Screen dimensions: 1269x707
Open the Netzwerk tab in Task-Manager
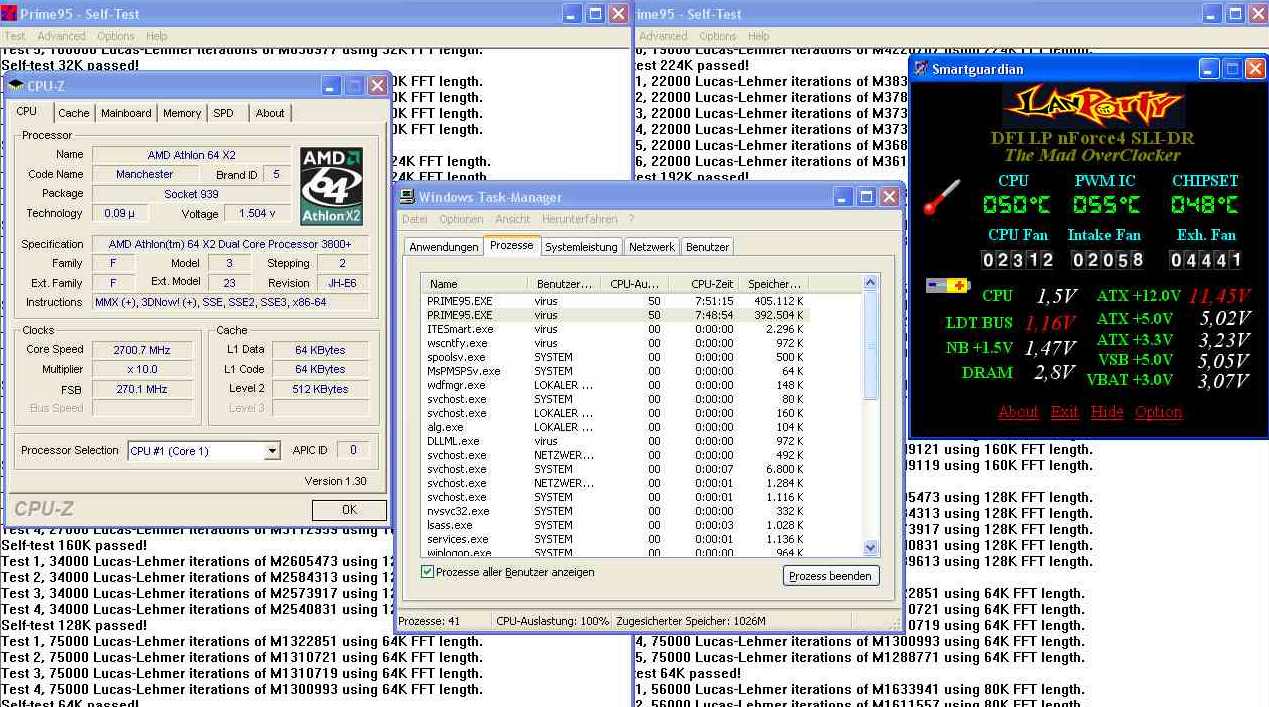coord(652,247)
